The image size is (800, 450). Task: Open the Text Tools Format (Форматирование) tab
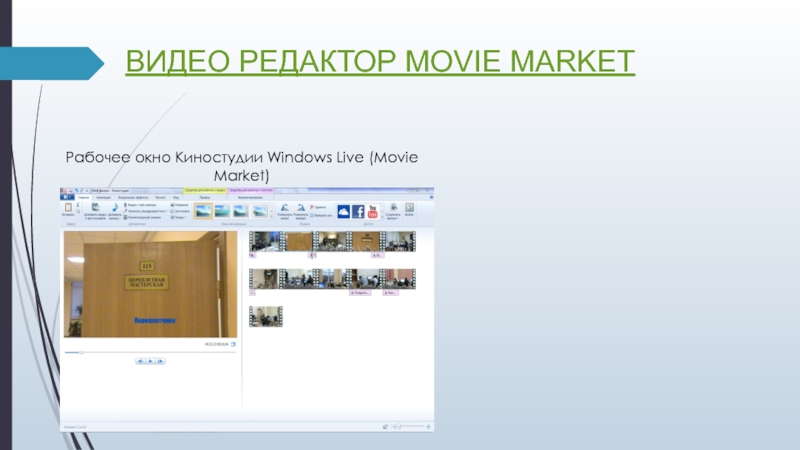point(250,197)
